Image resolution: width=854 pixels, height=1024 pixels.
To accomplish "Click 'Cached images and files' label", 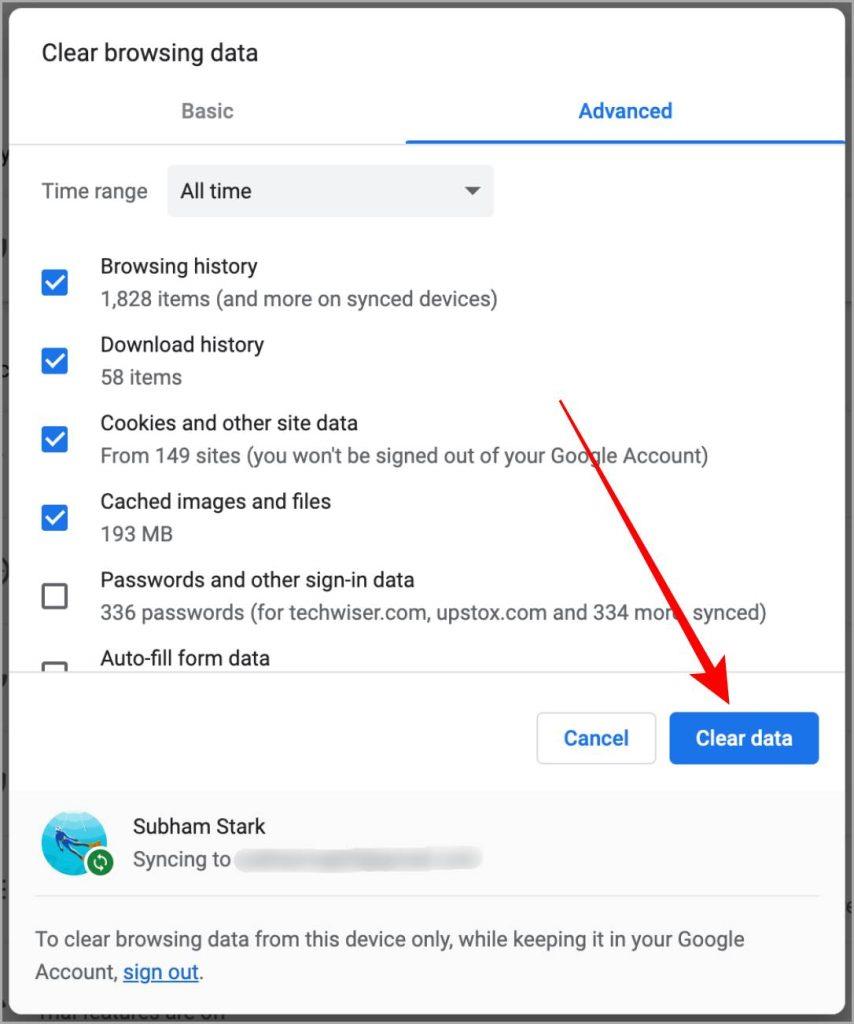I will point(215,501).
